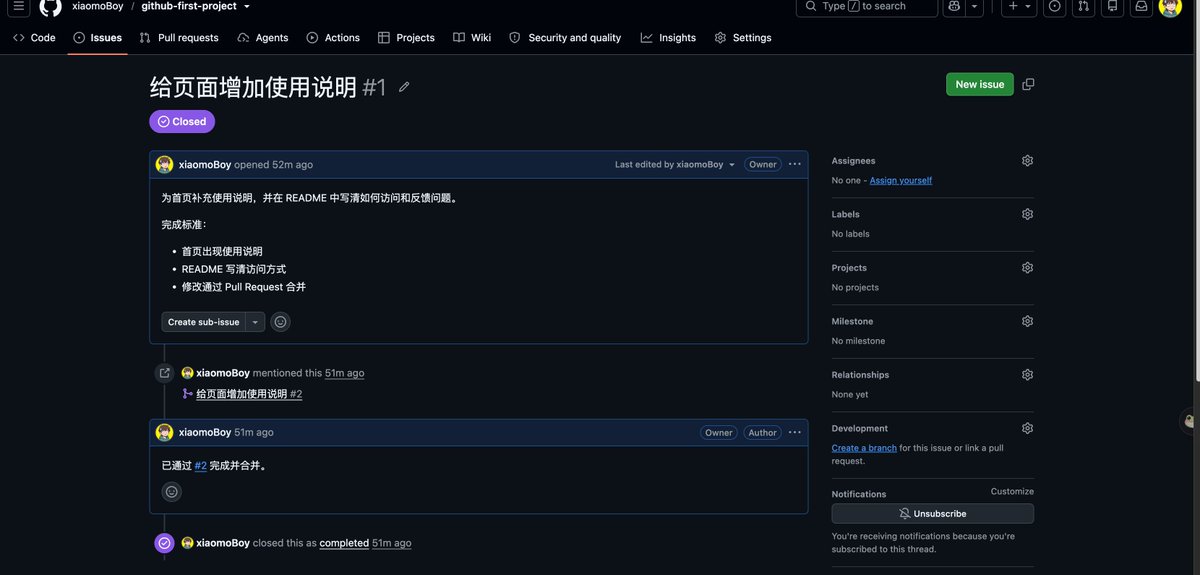1200x575 pixels.
Task: Click the 51m ago mentioned timestamp
Action: [x=344, y=373]
